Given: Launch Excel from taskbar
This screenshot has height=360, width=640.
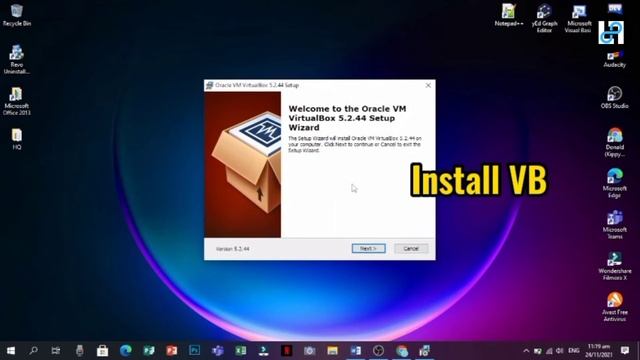Looking at the screenshot, I should pyautogui.click(x=241, y=351).
